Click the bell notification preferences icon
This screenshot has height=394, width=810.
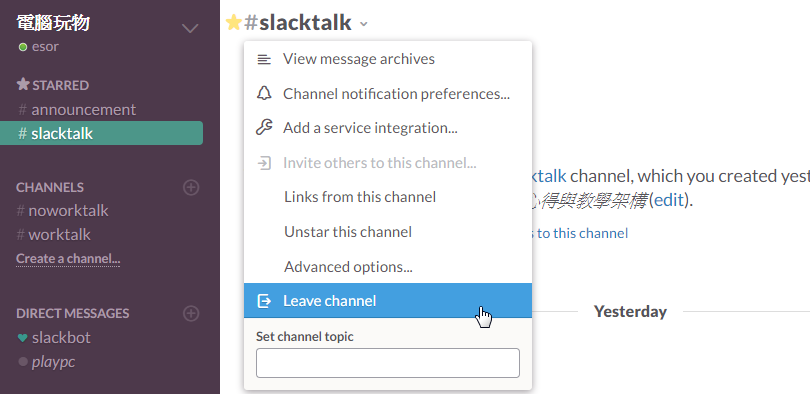coord(264,93)
